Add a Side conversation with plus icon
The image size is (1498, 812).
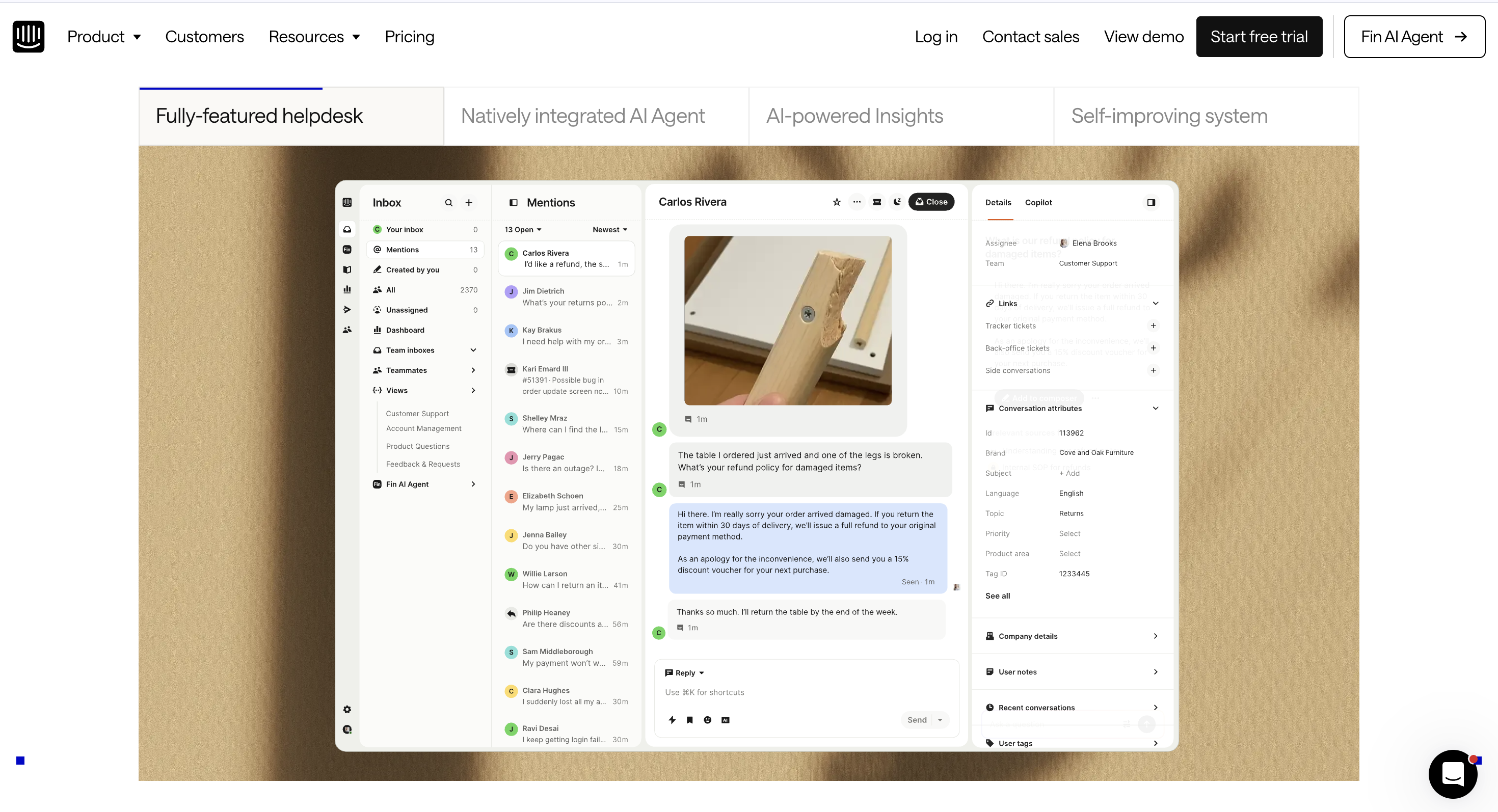coord(1153,370)
